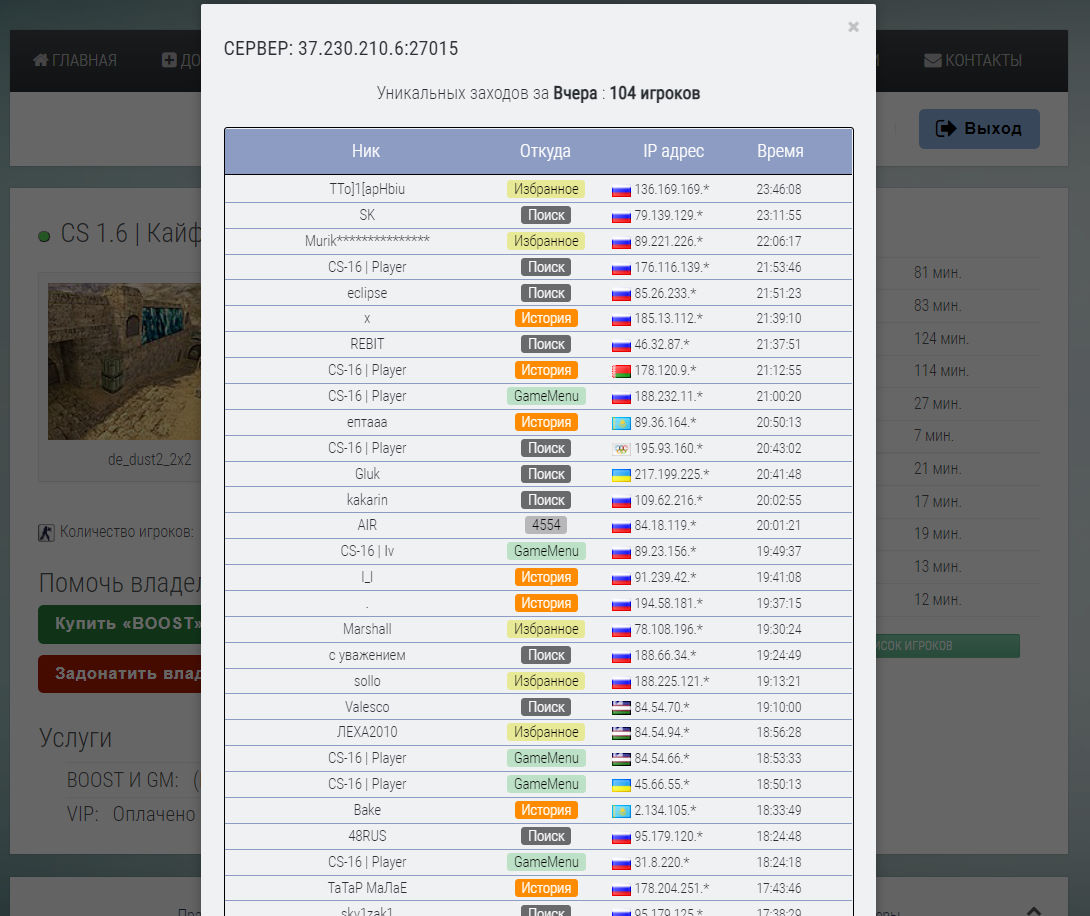Click the История badge for player x
The image size is (1090, 916).
point(546,318)
